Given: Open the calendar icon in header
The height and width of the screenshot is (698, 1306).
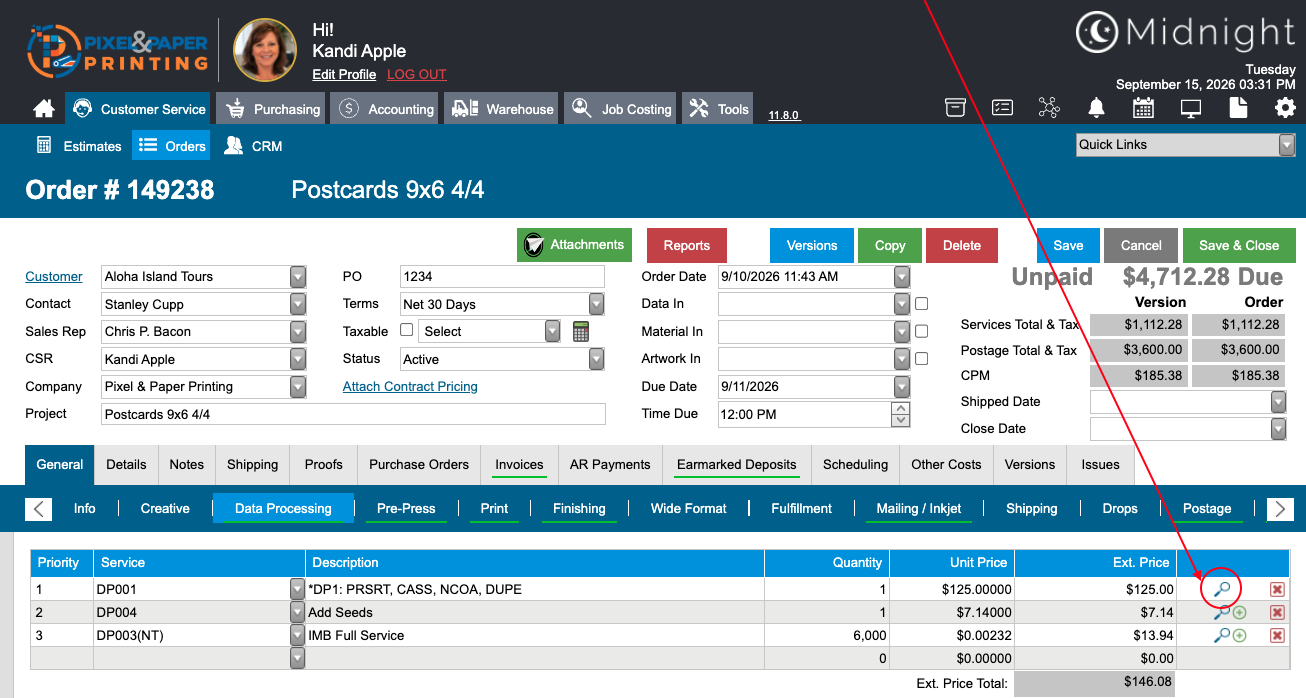Looking at the screenshot, I should coord(1143,108).
